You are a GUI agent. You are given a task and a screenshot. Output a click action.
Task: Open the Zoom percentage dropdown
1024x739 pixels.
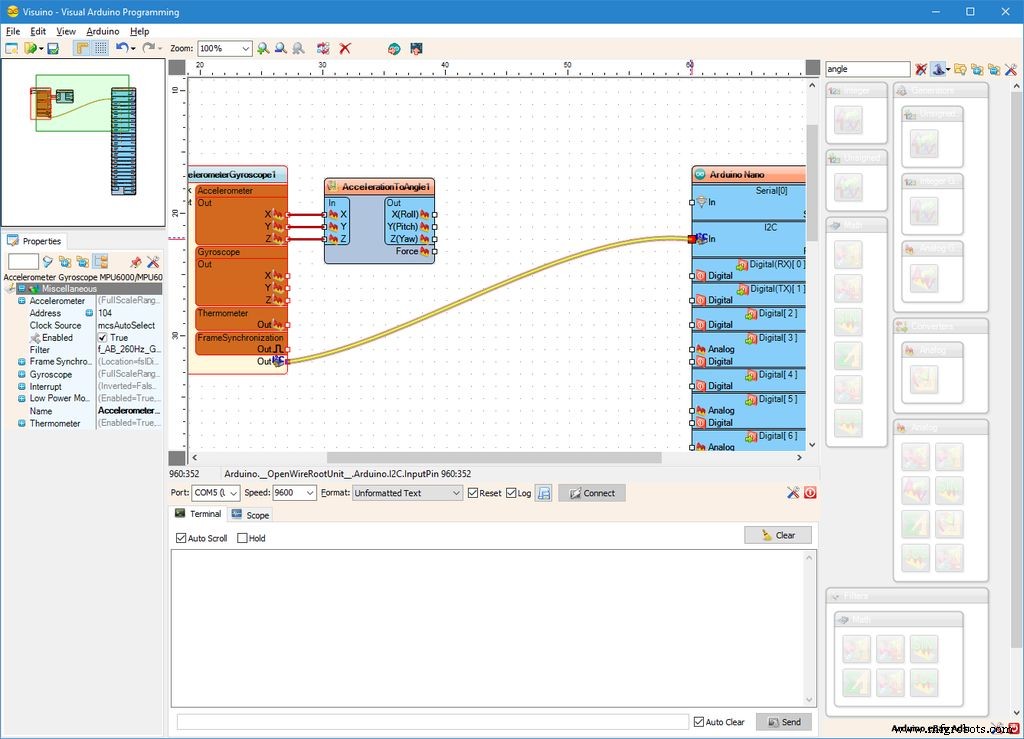(x=245, y=48)
